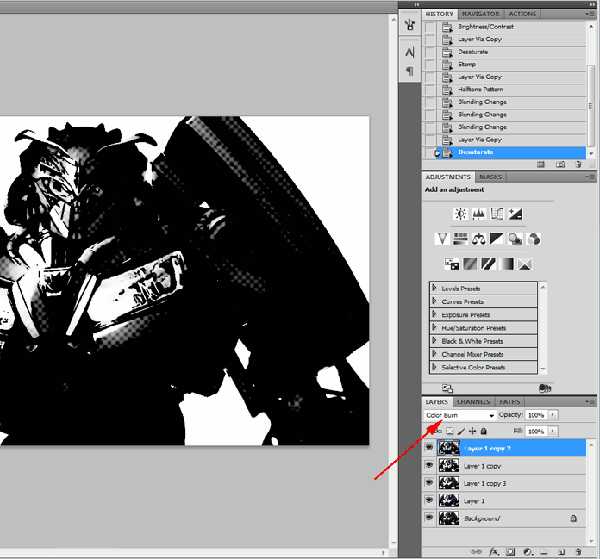
Task: Add a Channel Mixer adjustment layer
Action: [x=534, y=239]
